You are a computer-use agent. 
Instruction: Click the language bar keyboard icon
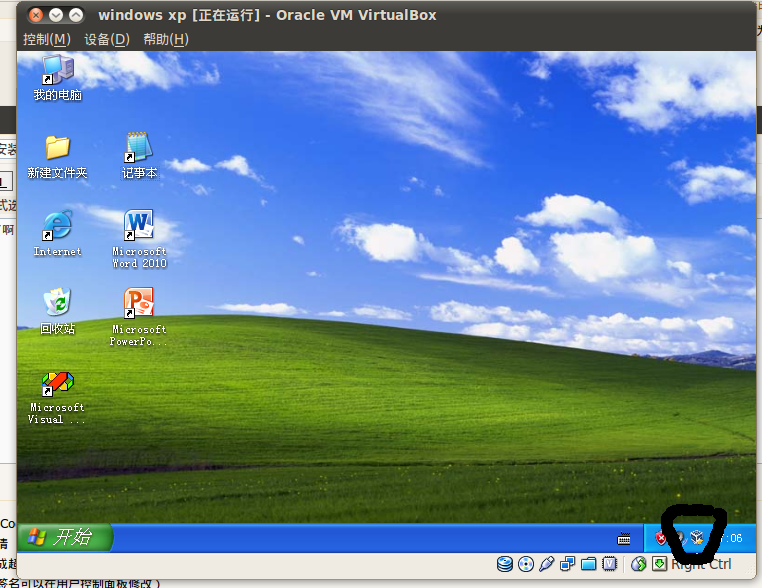tap(624, 538)
